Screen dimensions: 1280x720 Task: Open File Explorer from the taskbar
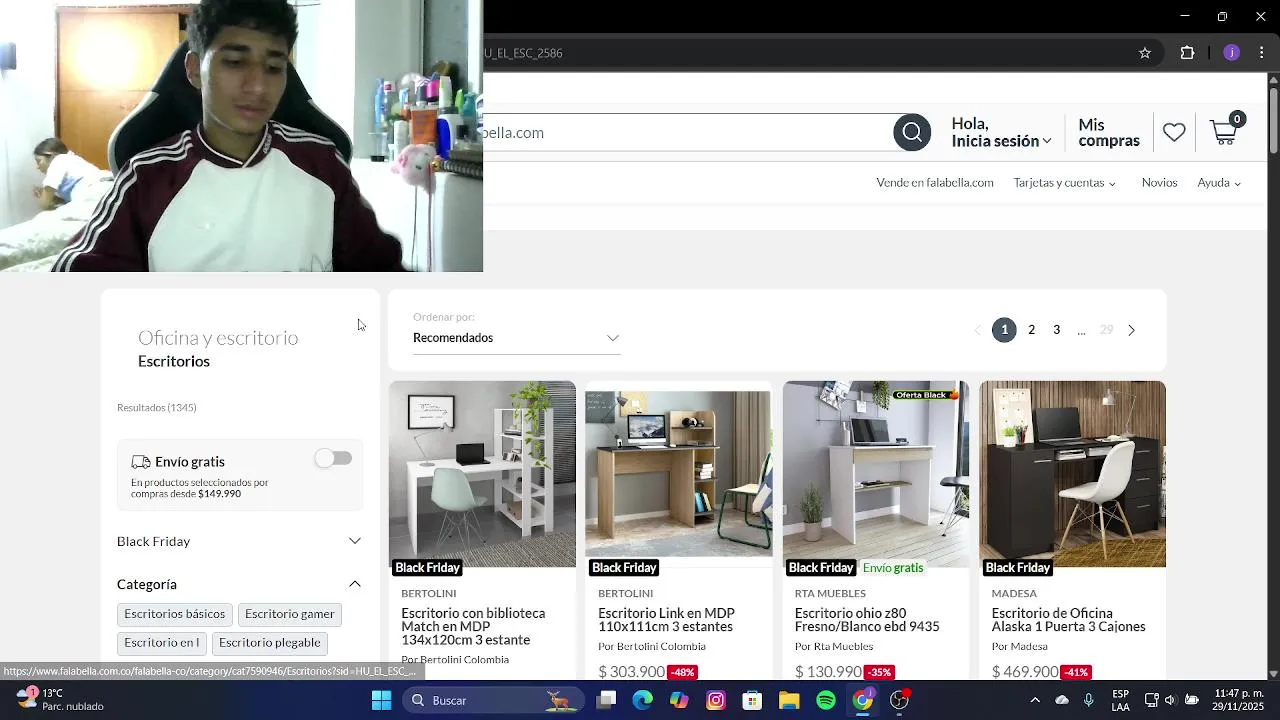[789, 700]
